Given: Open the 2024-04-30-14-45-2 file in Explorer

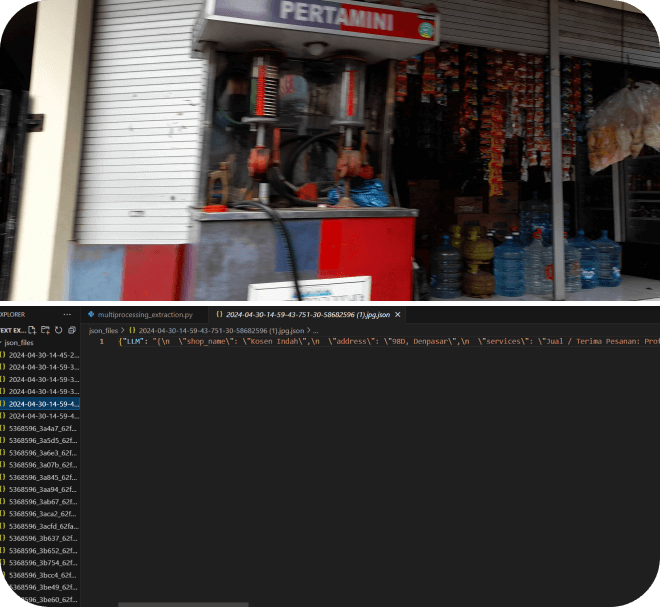Looking at the screenshot, I should point(43,355).
